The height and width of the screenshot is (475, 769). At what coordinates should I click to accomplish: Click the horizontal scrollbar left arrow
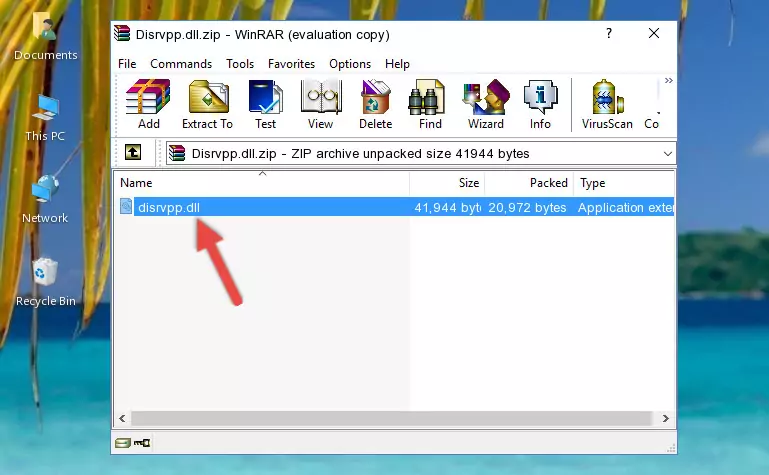click(122, 419)
